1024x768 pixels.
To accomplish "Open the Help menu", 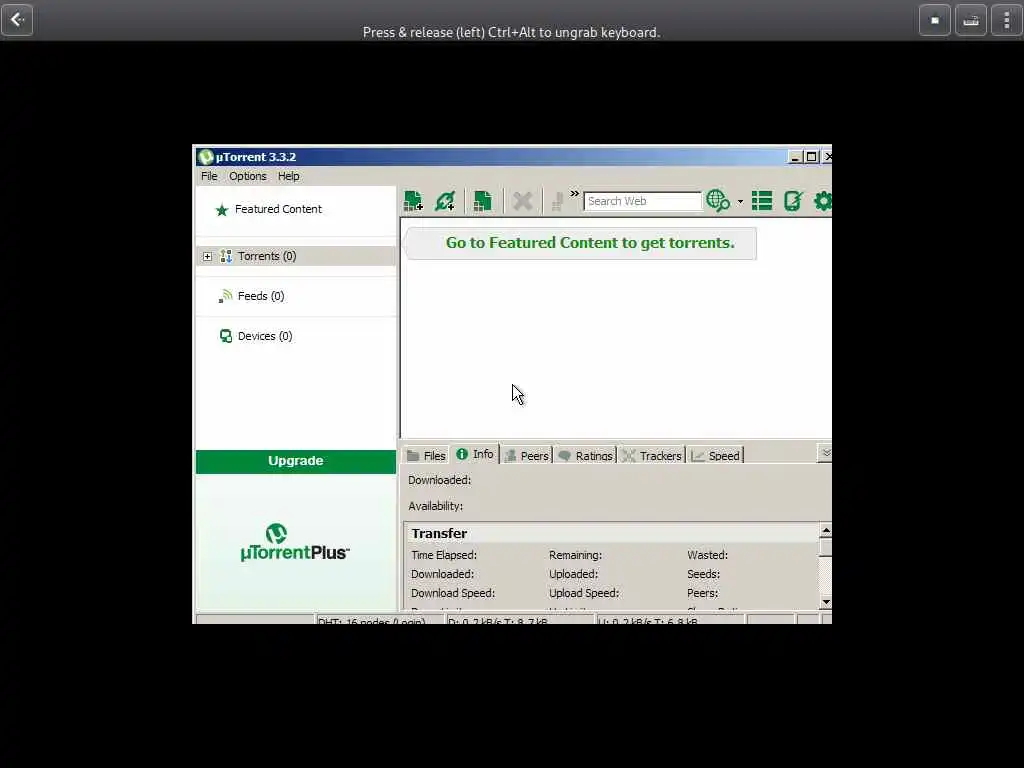I will pyautogui.click(x=288, y=176).
